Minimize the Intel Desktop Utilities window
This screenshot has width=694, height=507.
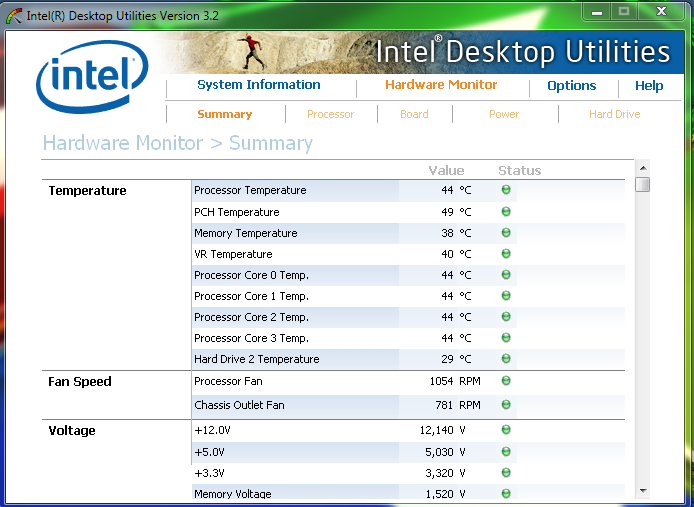click(x=597, y=12)
